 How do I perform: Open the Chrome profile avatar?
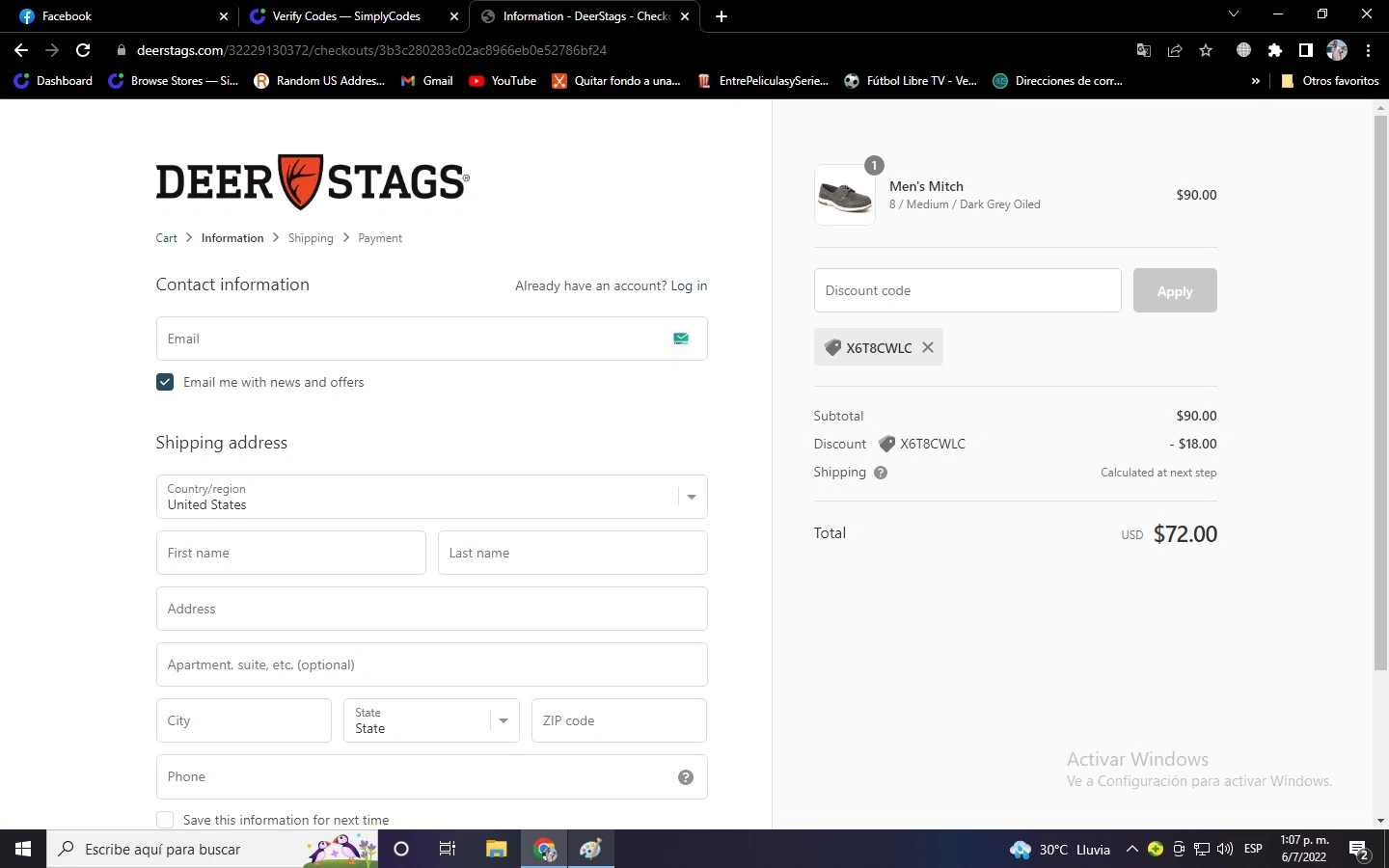1337,50
